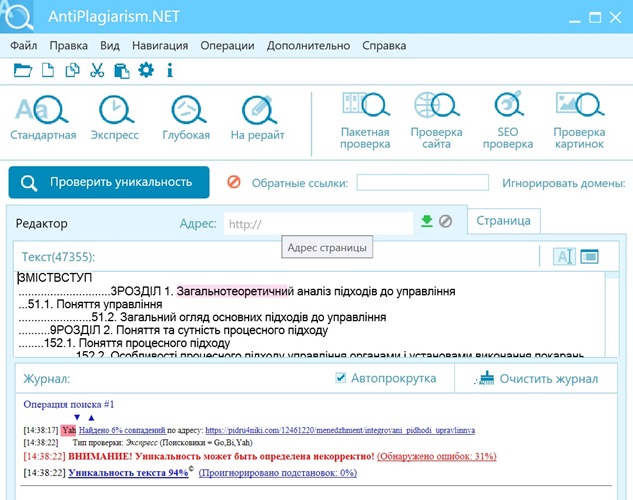Jump to previous match with up triangle
The image size is (633, 500).
point(91,418)
